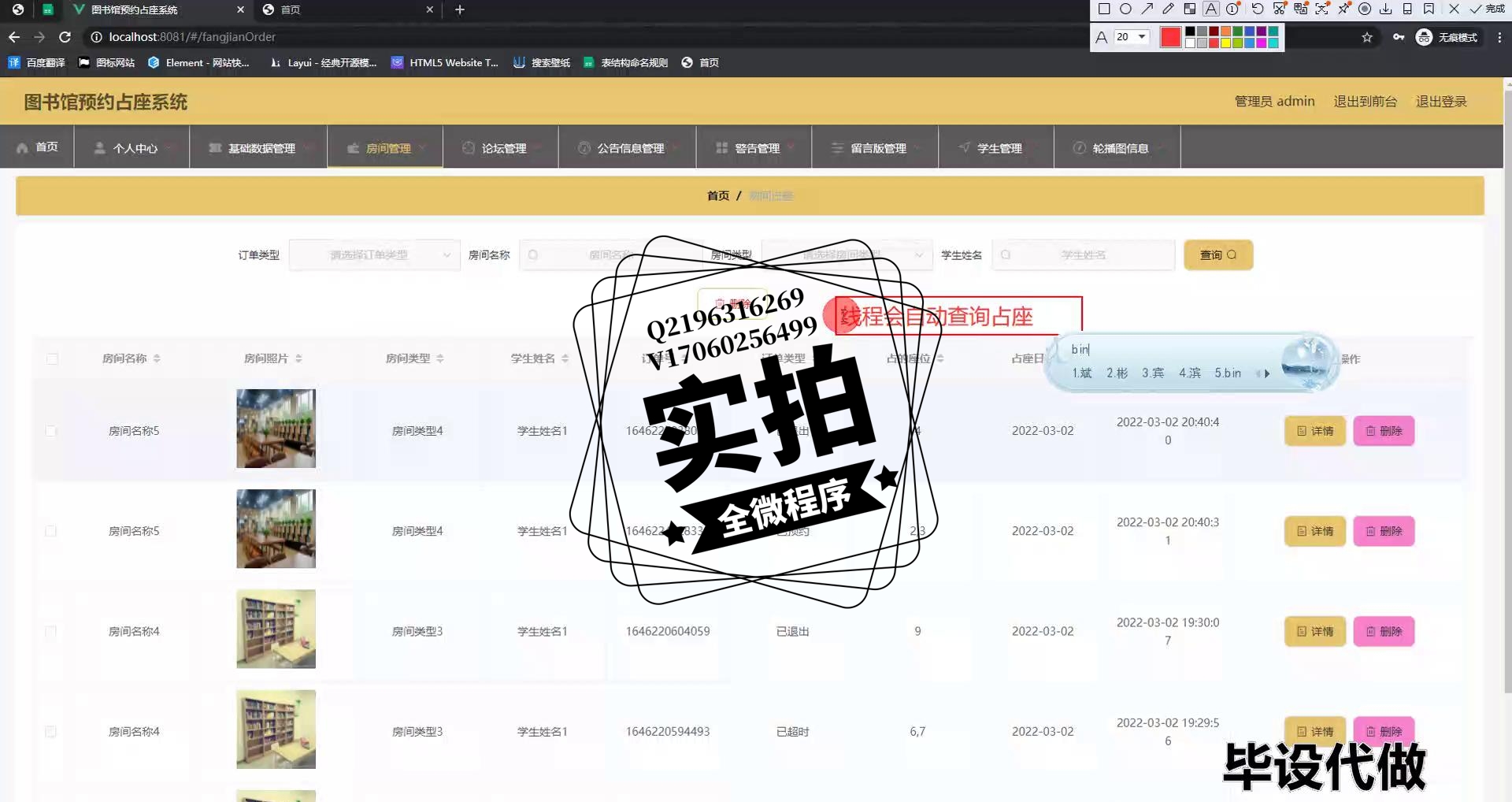This screenshot has height=802, width=1512.
Task: Open the font size 20 dropdown
Action: point(1132,37)
